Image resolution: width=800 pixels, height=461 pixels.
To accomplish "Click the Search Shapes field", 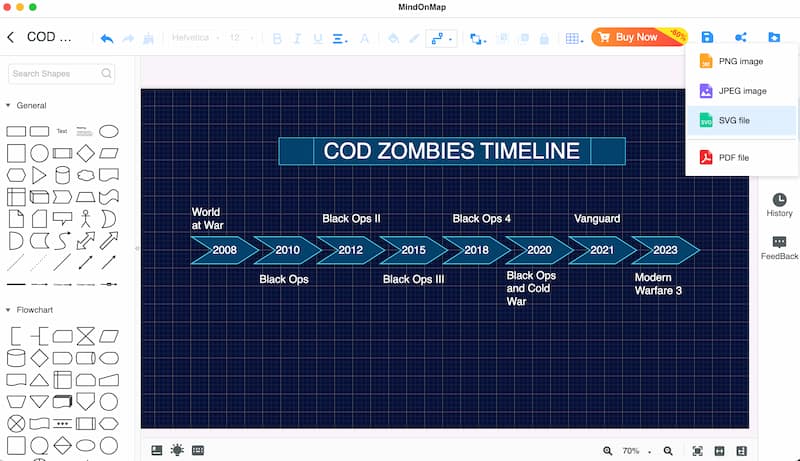I will click(61, 73).
